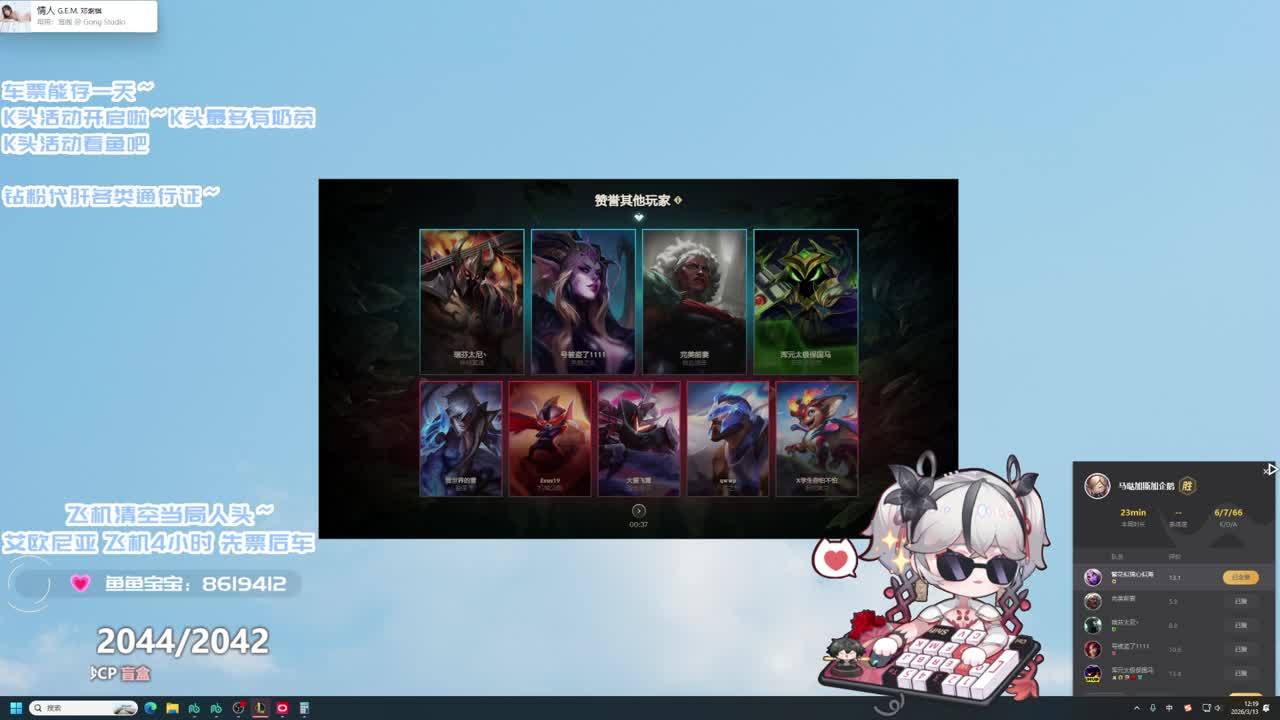Click the avatar in the 5.9 rating row
The height and width of the screenshot is (720, 1280).
point(1093,601)
